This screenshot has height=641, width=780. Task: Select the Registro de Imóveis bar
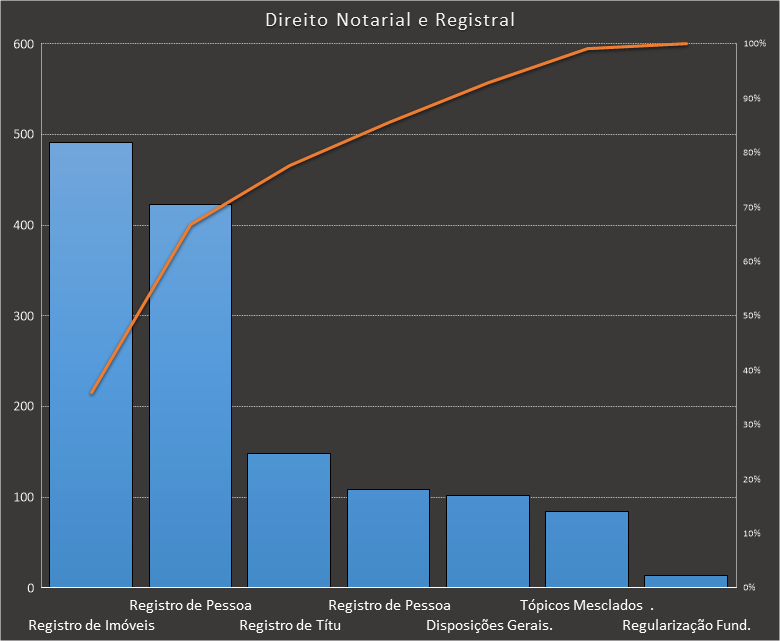tap(91, 365)
